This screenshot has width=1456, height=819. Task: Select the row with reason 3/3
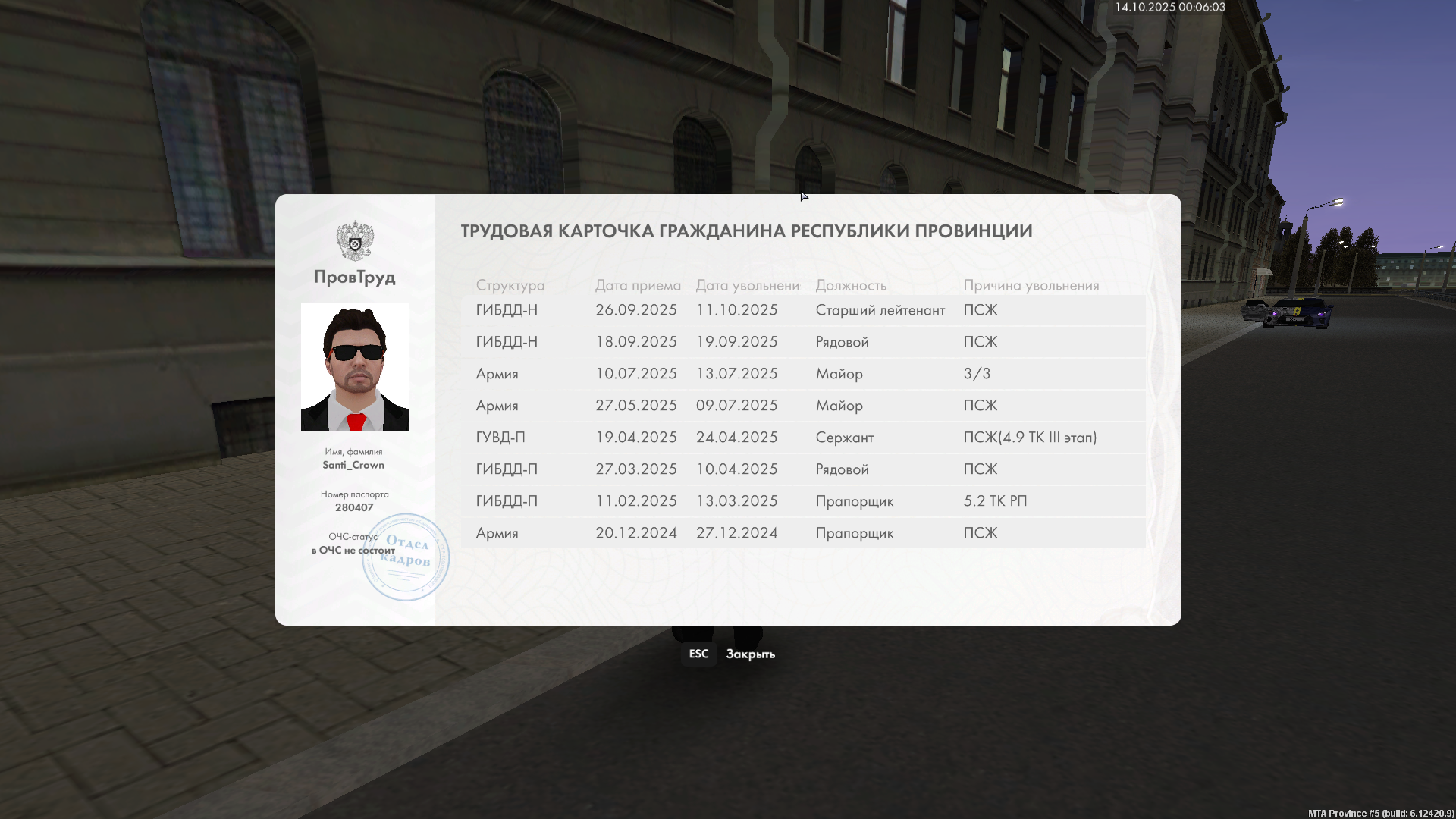(x=802, y=374)
